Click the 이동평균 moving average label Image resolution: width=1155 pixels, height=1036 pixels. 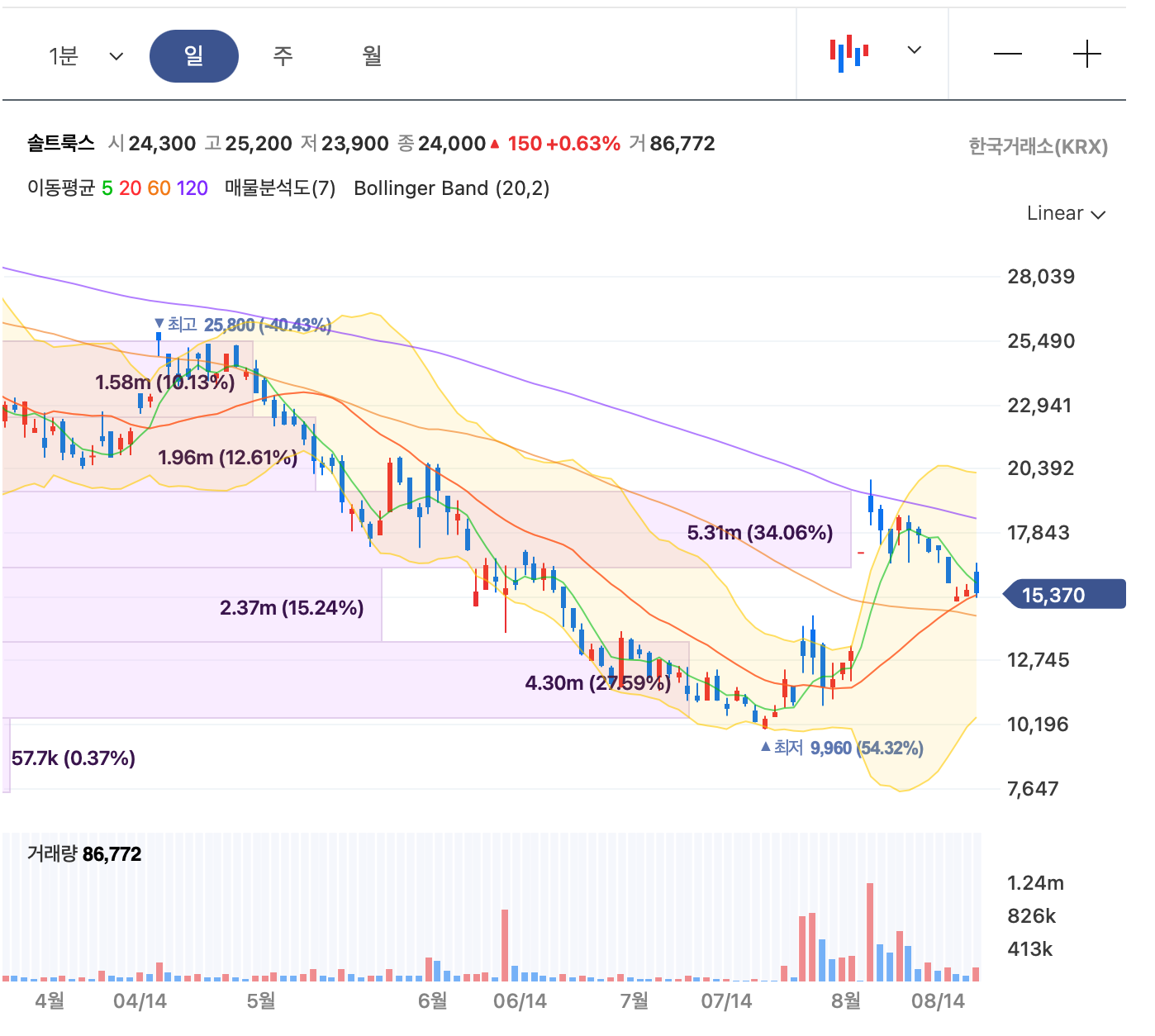pyautogui.click(x=61, y=188)
